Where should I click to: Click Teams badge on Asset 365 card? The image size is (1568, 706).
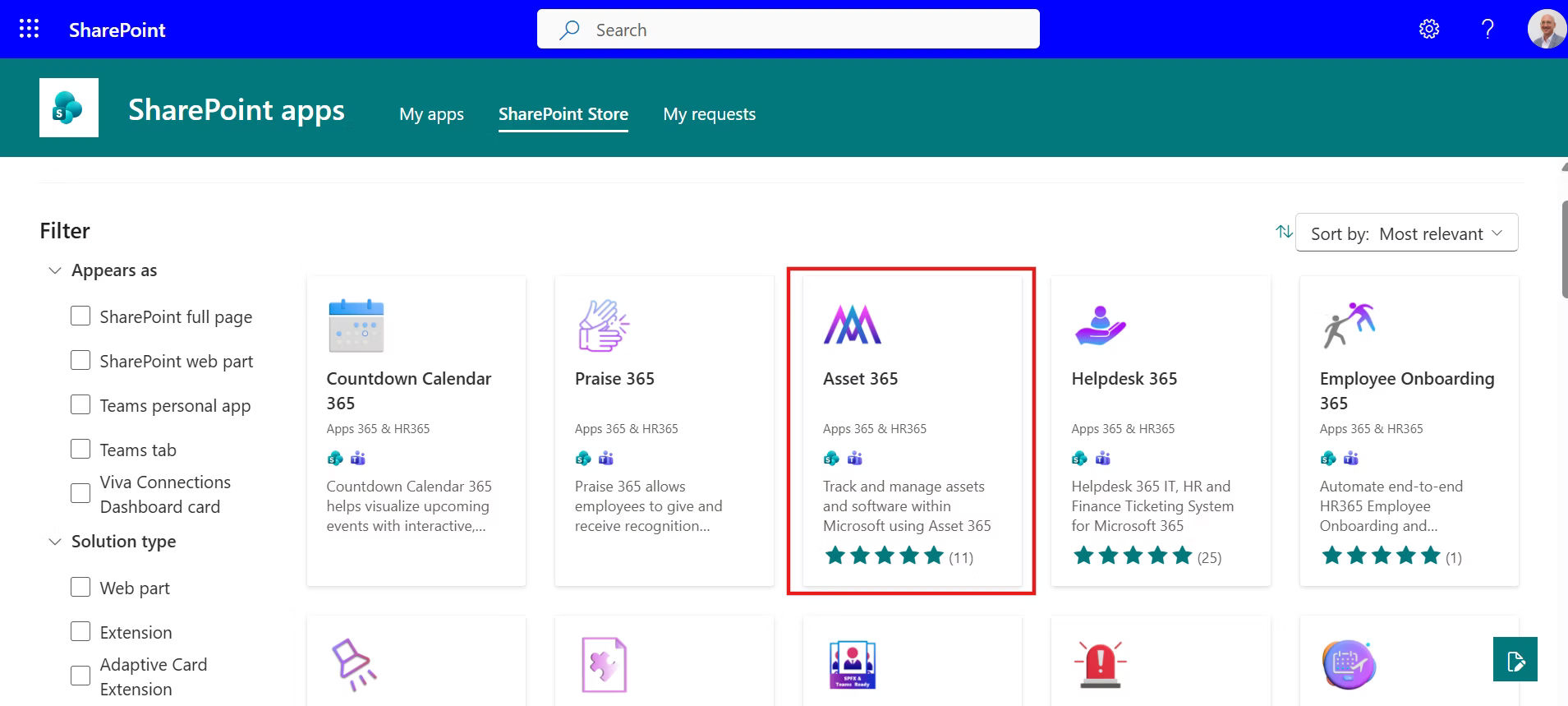click(855, 458)
